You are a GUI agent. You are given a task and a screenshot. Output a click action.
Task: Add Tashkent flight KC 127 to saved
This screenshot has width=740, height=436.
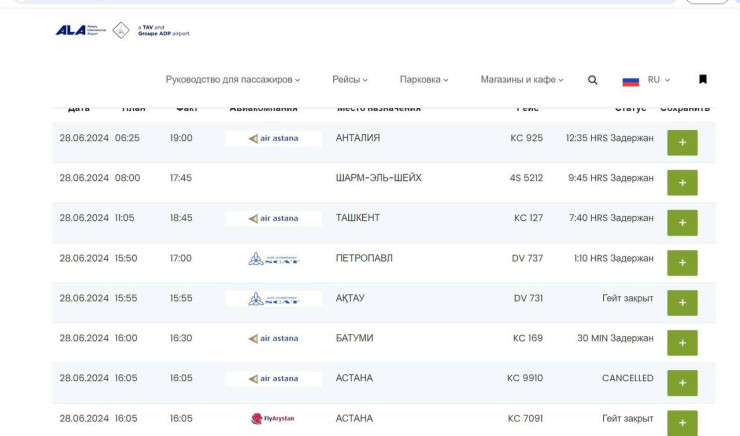click(x=682, y=223)
